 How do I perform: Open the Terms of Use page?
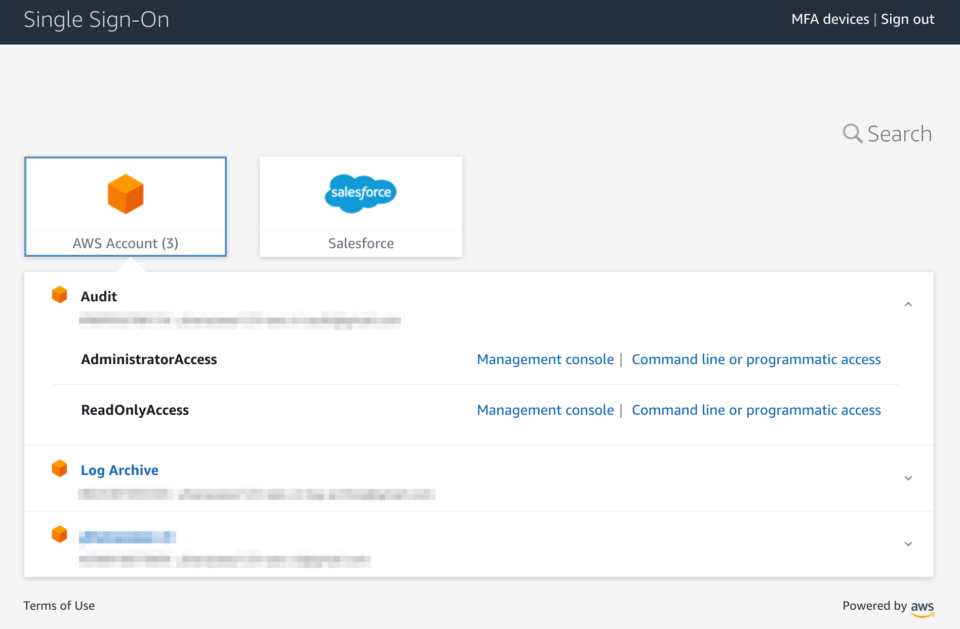(x=58, y=605)
